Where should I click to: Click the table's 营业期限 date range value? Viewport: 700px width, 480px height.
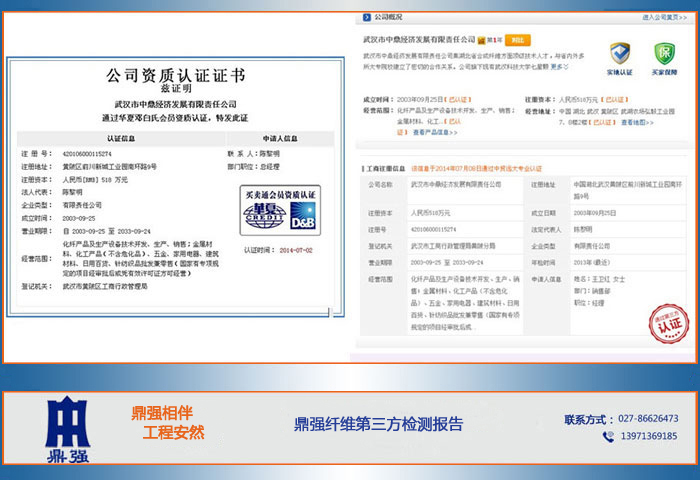click(x=446, y=263)
